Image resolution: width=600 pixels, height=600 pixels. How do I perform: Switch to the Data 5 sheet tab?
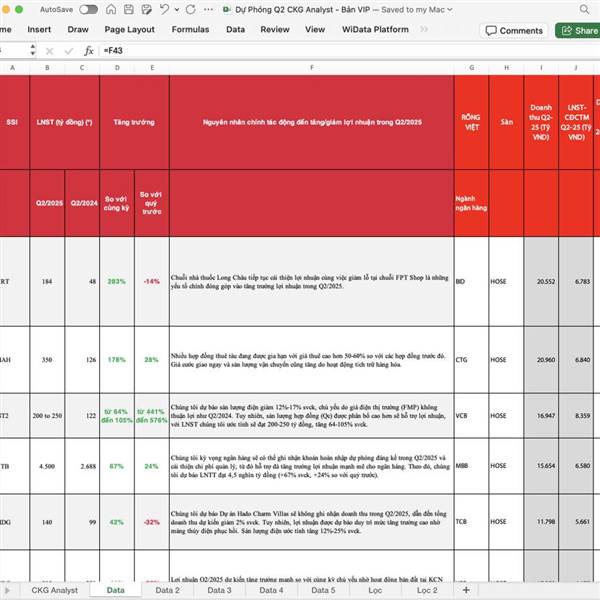pyautogui.click(x=323, y=590)
